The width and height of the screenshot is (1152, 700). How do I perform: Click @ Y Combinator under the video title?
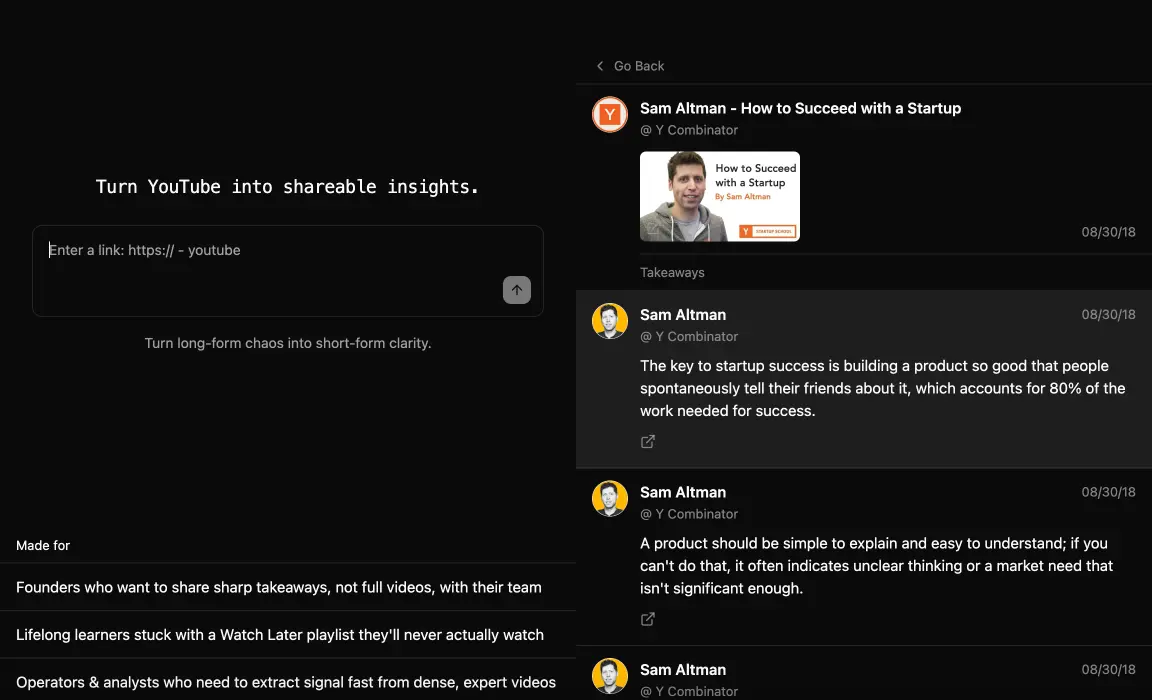(688, 130)
